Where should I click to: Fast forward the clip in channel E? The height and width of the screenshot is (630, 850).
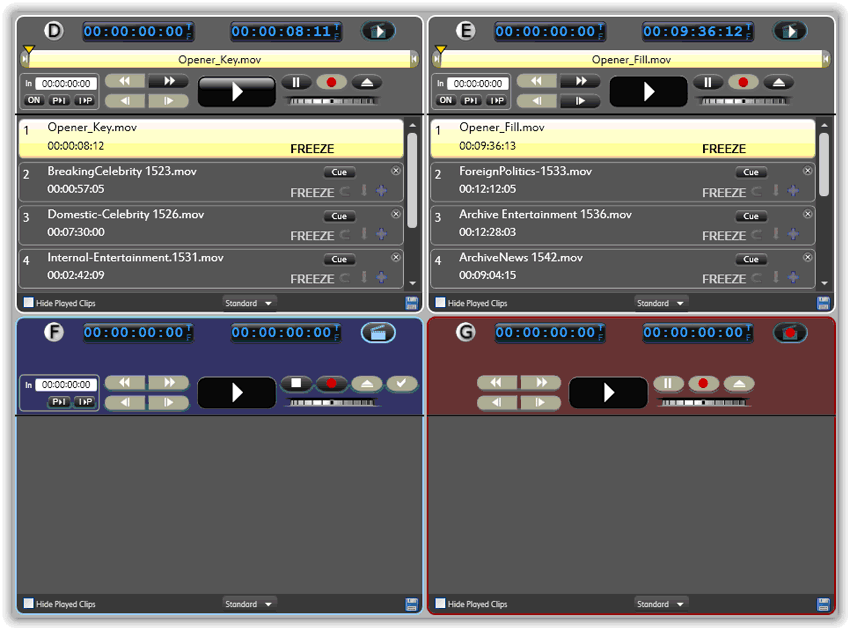[x=580, y=81]
